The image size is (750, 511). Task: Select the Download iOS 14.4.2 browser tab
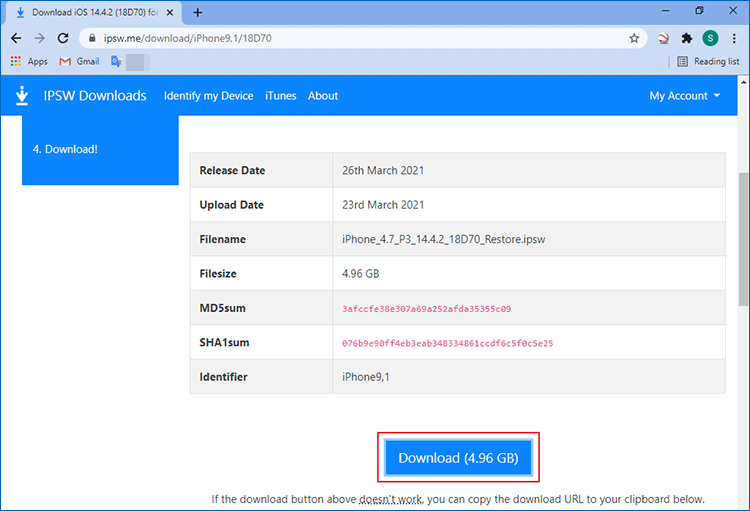[x=94, y=12]
